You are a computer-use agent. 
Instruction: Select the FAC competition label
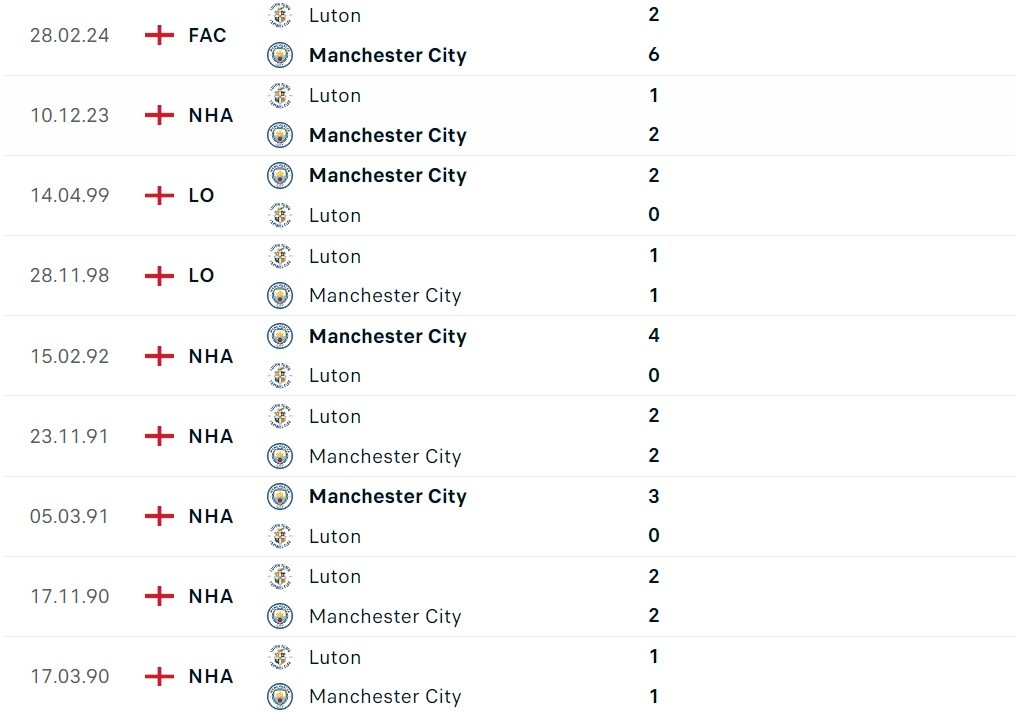tap(207, 35)
